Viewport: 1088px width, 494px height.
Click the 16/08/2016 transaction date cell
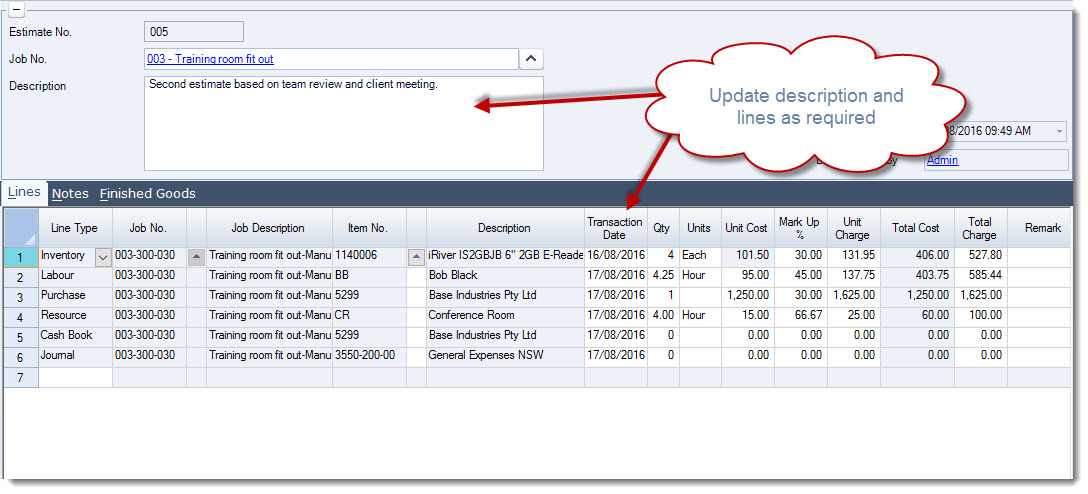[615, 256]
